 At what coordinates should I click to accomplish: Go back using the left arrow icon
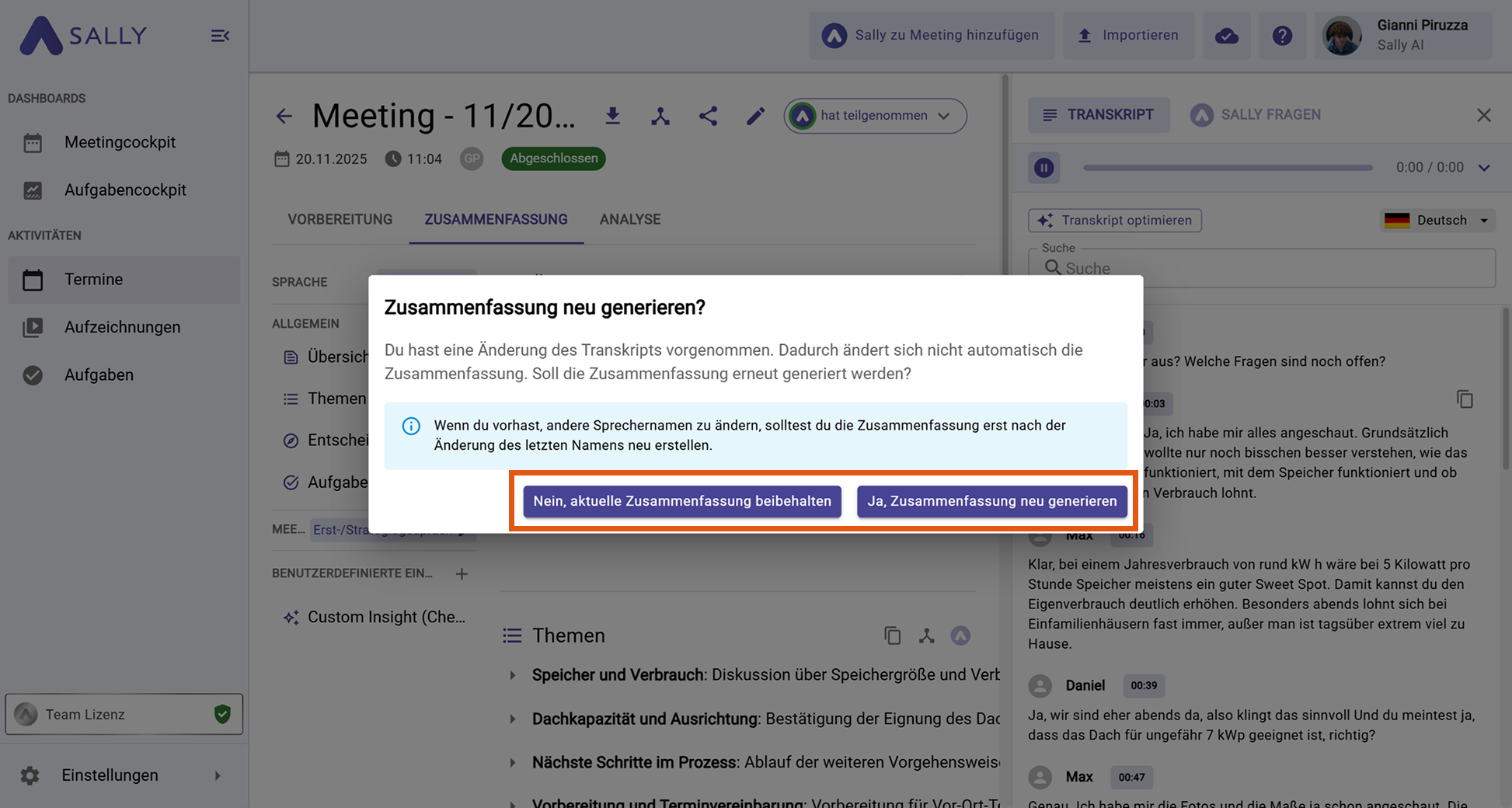click(284, 117)
